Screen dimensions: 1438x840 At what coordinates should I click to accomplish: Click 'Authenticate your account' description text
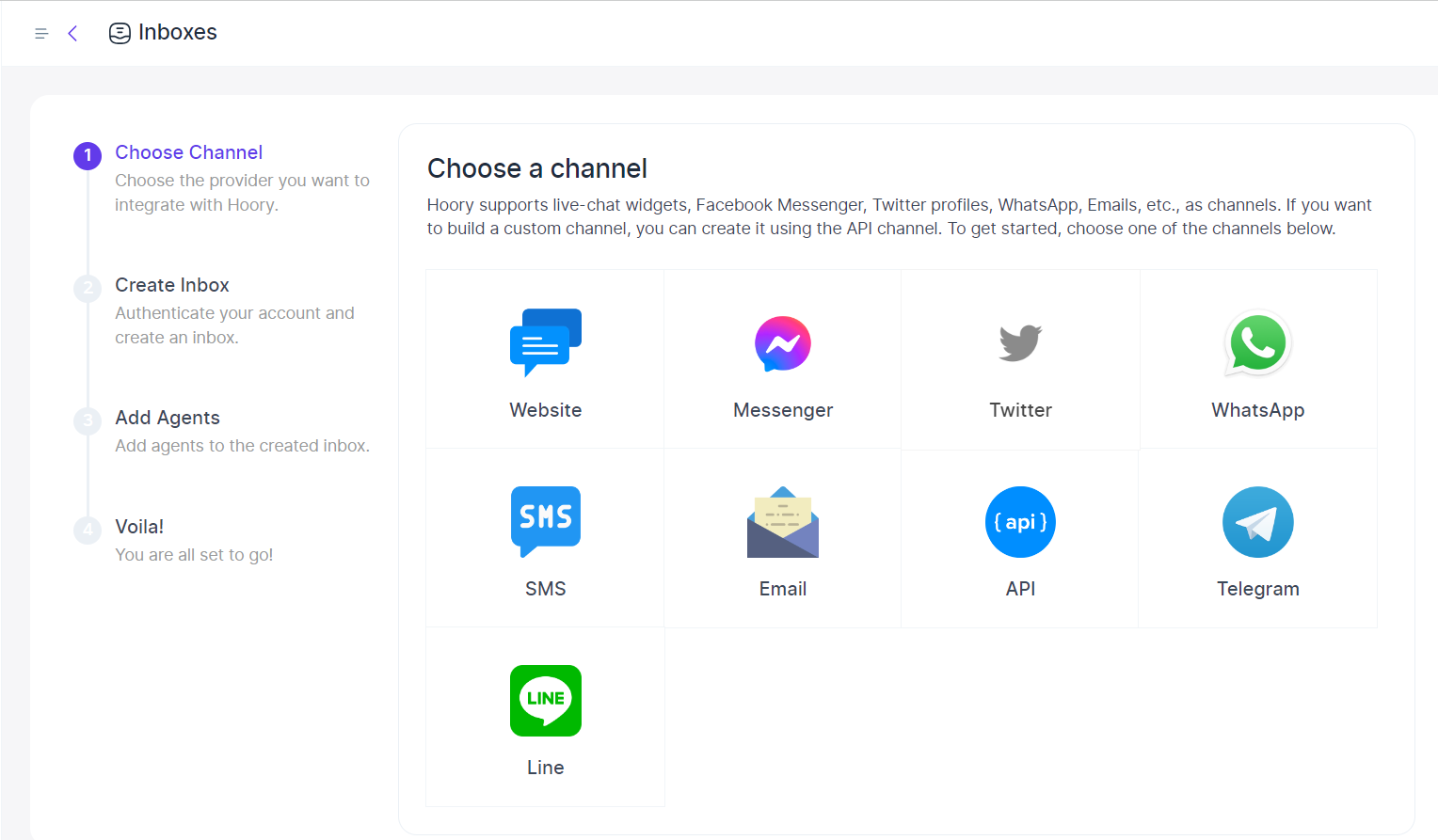[234, 325]
